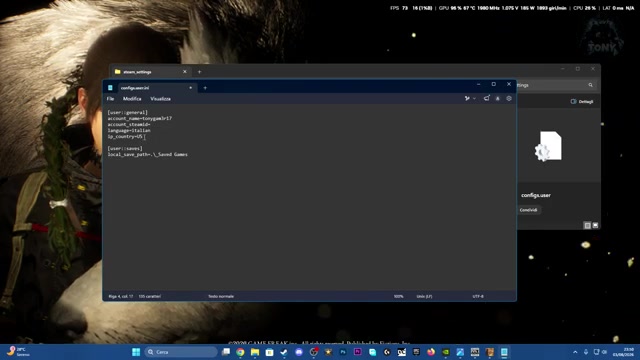Click the [user::saves] header line
Viewport: 640px width, 360px height.
(125, 149)
